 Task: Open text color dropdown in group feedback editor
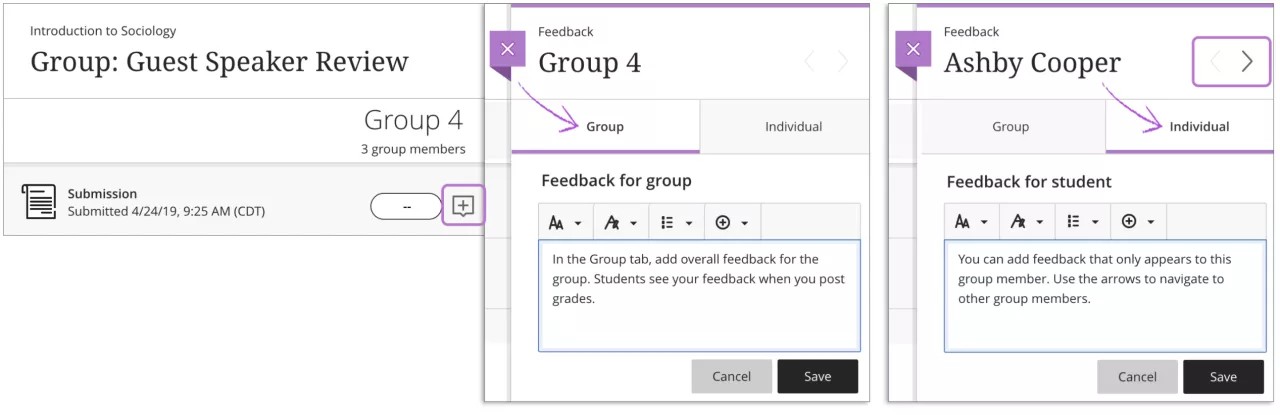(x=621, y=222)
